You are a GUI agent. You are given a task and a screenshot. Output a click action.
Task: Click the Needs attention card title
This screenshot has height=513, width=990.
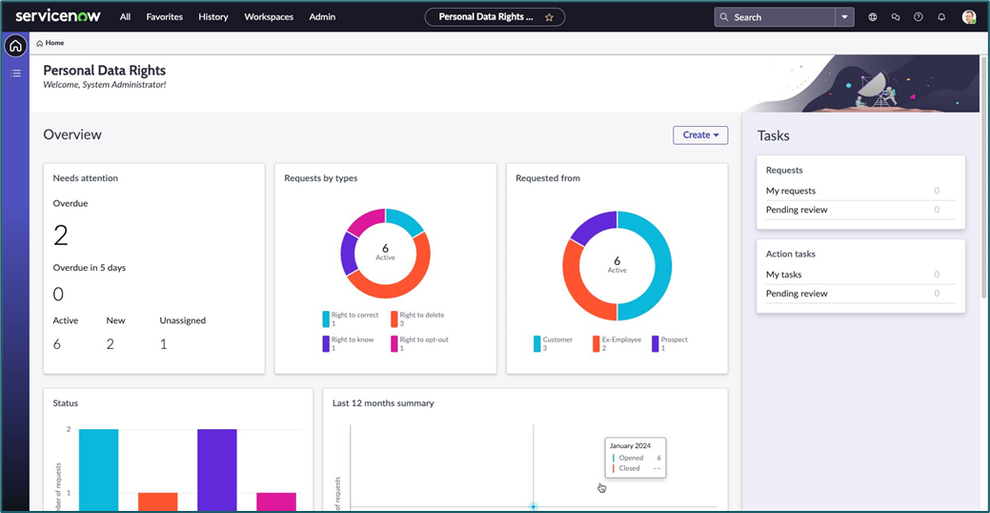click(85, 178)
